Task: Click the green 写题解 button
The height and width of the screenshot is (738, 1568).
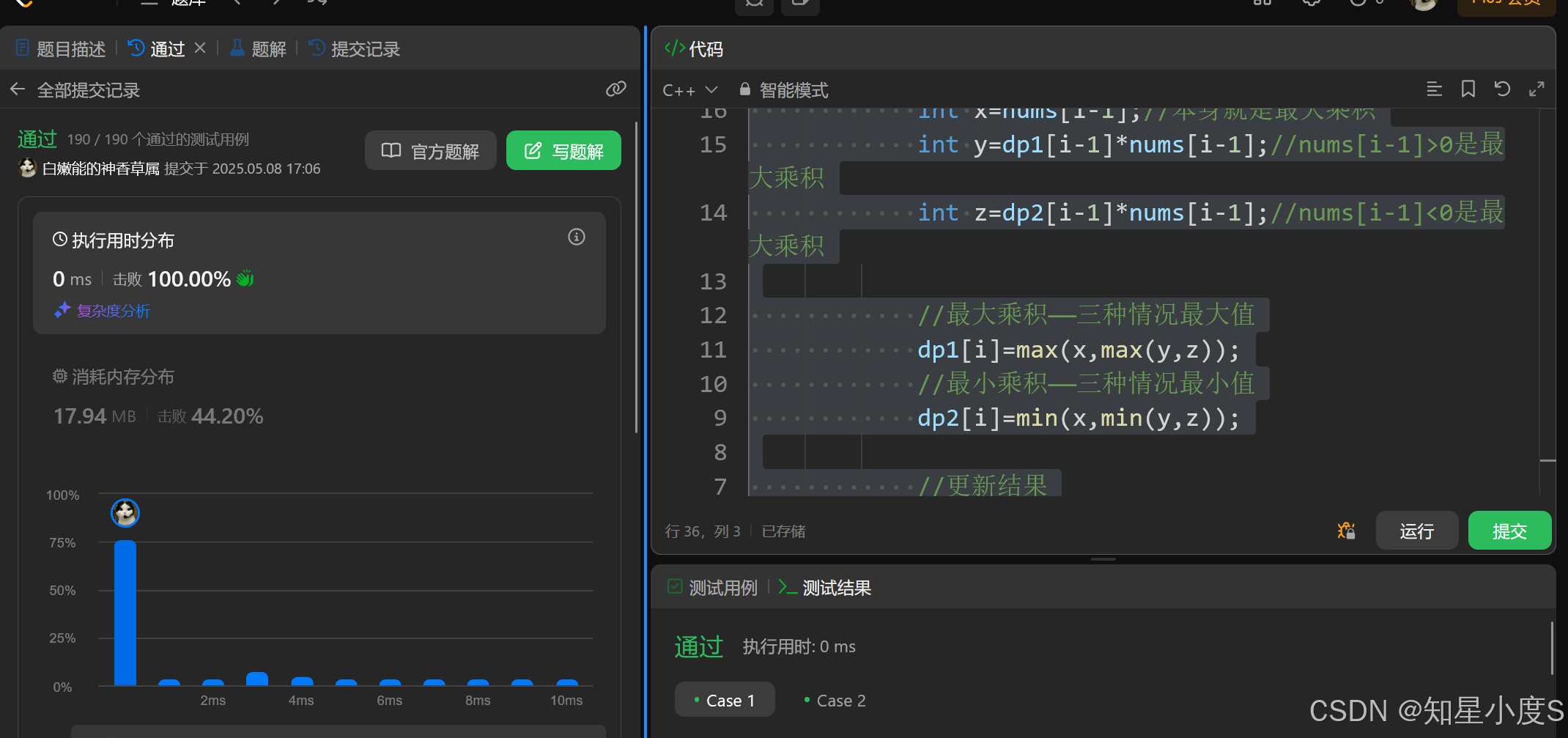Action: (563, 151)
